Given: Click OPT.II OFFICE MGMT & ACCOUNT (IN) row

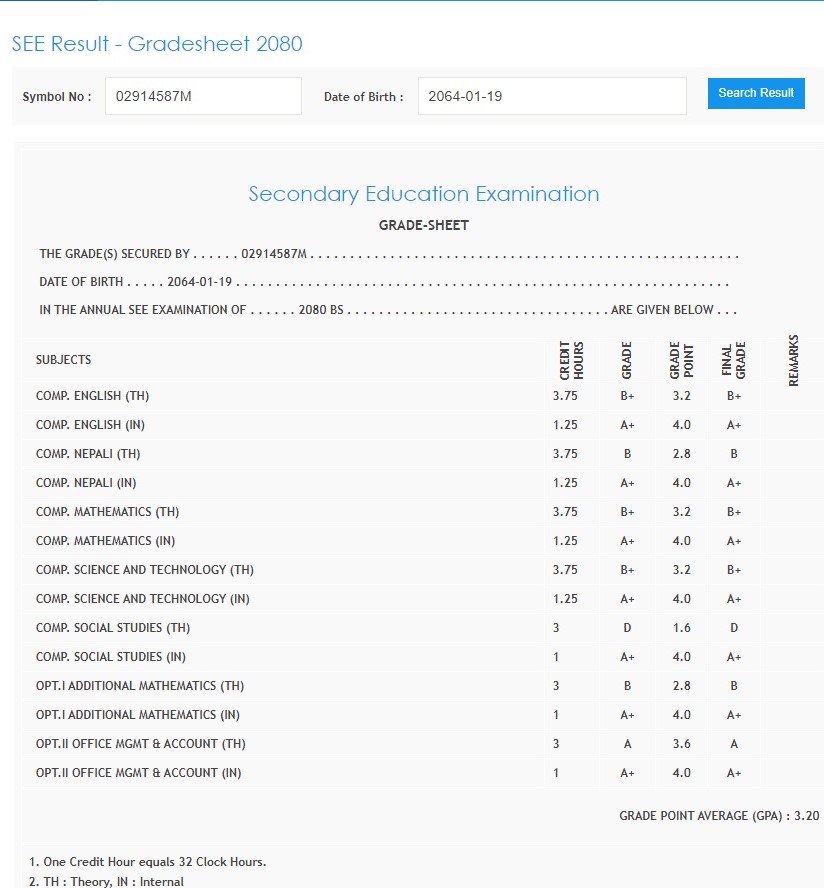Looking at the screenshot, I should click(138, 773).
